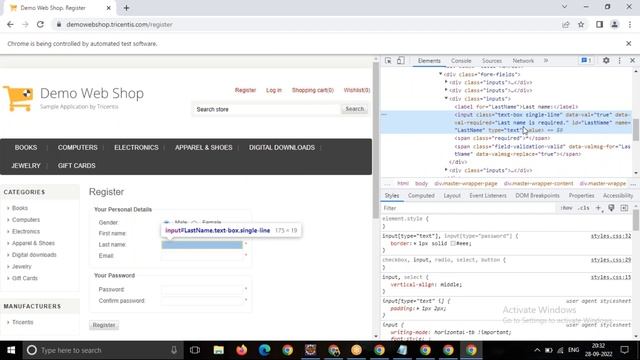Open a new browser tab with plus

pyautogui.click(x=127, y=8)
